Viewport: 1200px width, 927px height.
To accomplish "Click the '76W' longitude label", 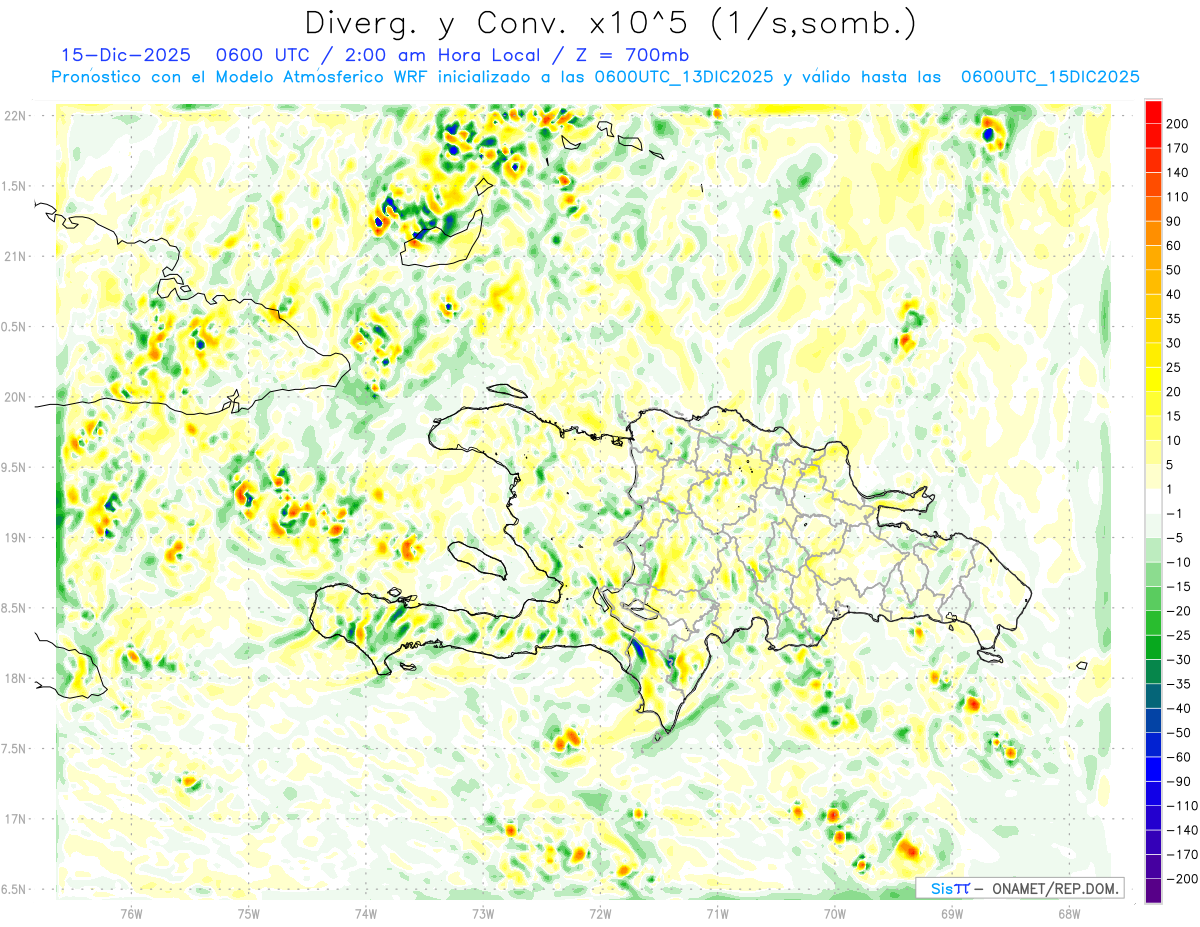I will pos(131,913).
